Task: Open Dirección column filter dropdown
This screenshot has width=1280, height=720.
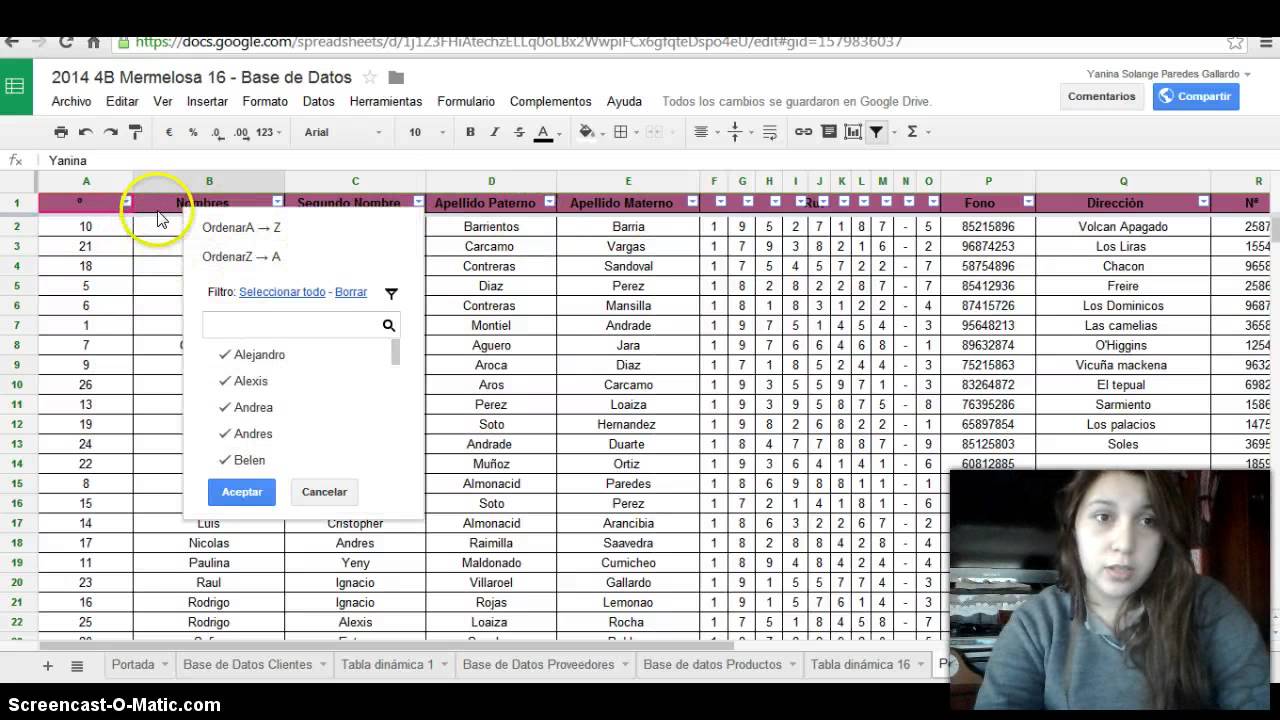Action: (x=1203, y=202)
